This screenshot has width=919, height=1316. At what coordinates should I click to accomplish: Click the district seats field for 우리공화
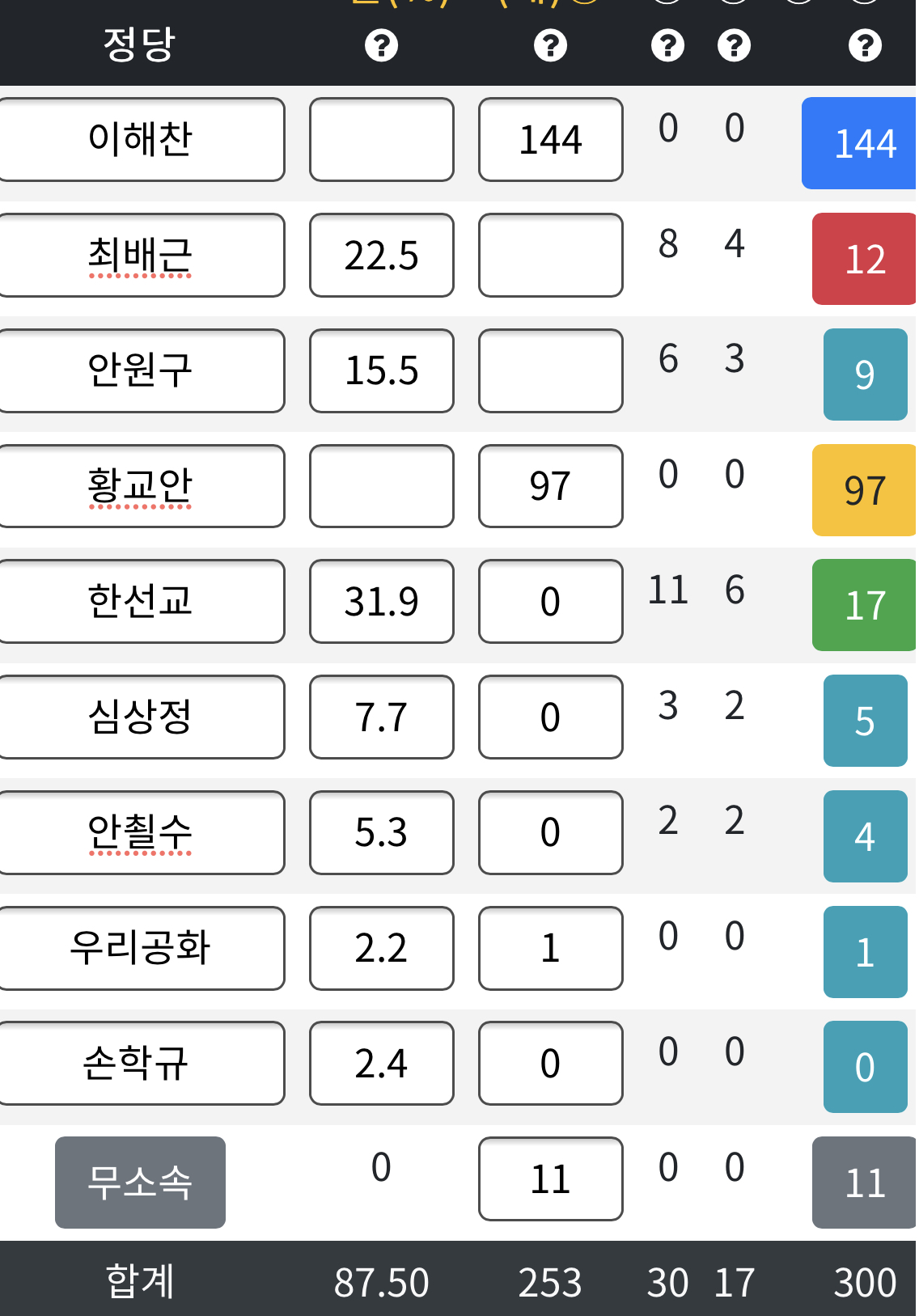[x=550, y=948]
